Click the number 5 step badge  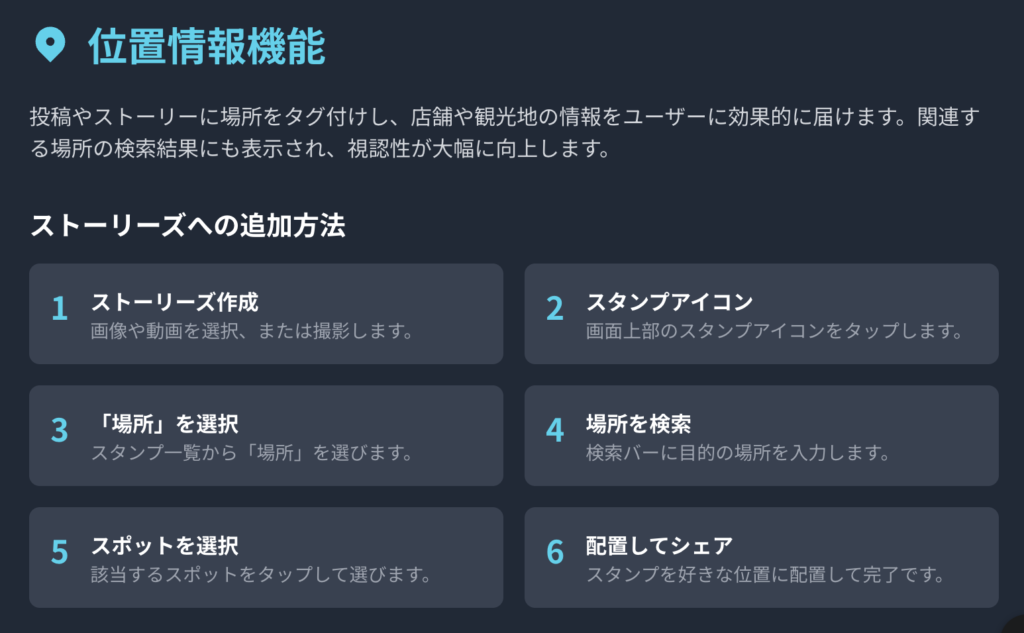point(59,552)
